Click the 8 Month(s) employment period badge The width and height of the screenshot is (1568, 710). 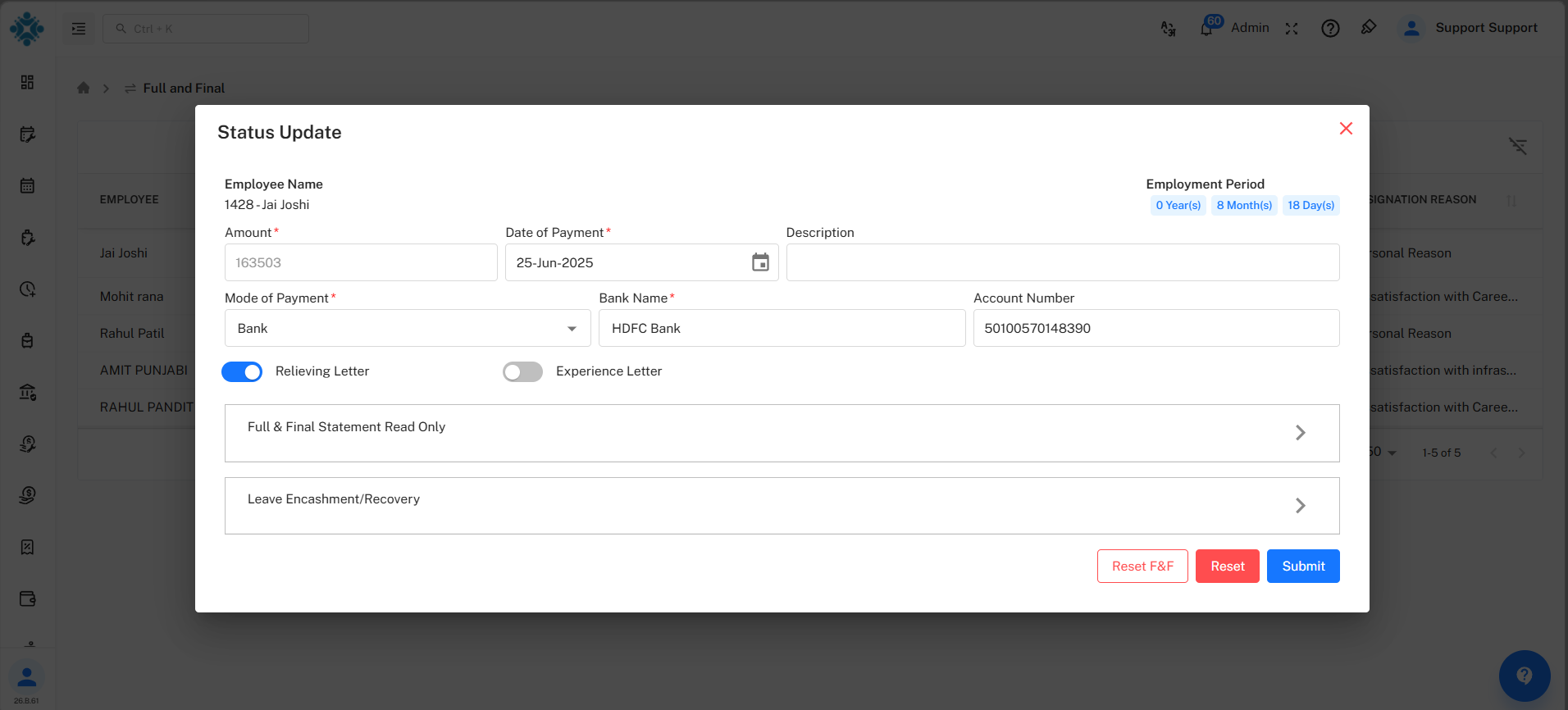(1244, 205)
